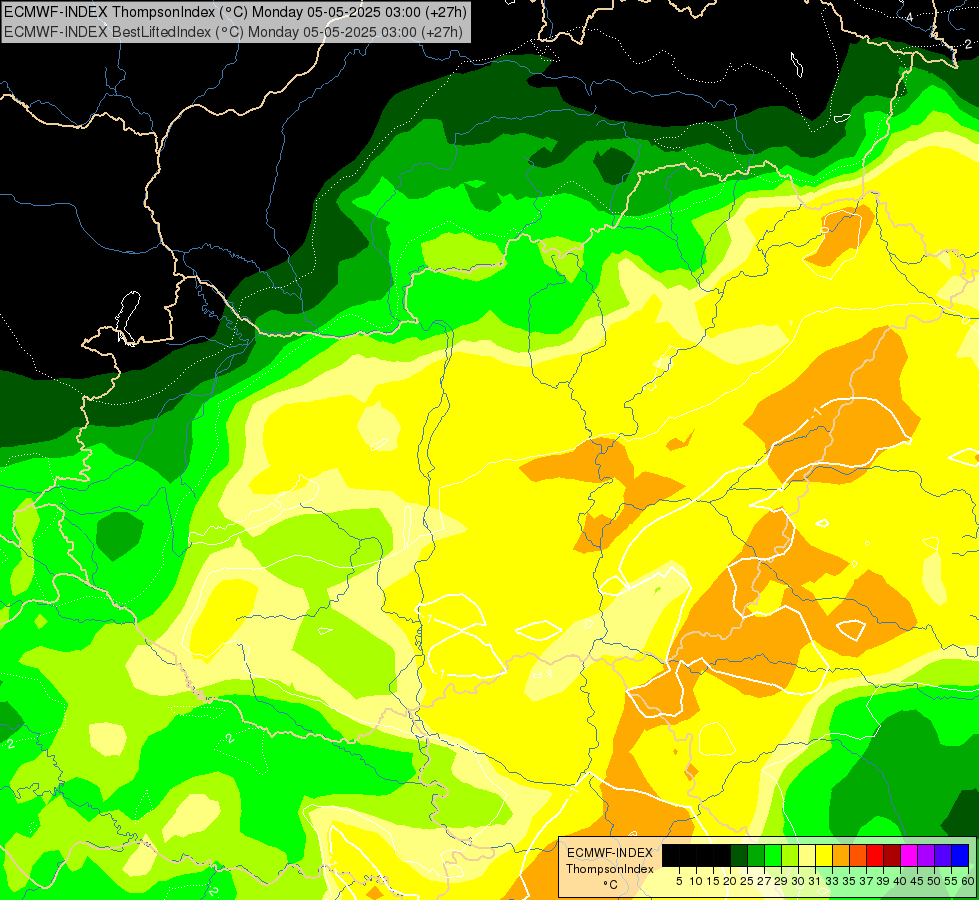This screenshot has height=900, width=979.
Task: Click legend tick value 55
Action: [x=951, y=881]
